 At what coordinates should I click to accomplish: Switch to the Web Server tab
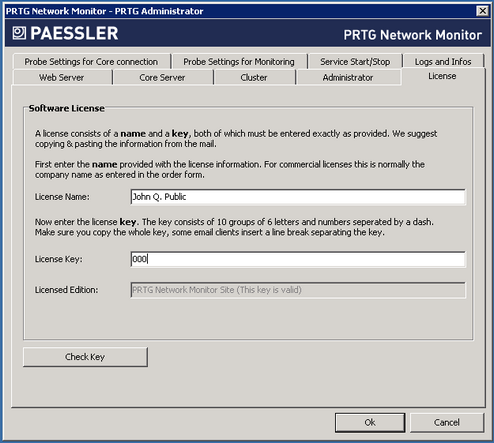(x=62, y=78)
